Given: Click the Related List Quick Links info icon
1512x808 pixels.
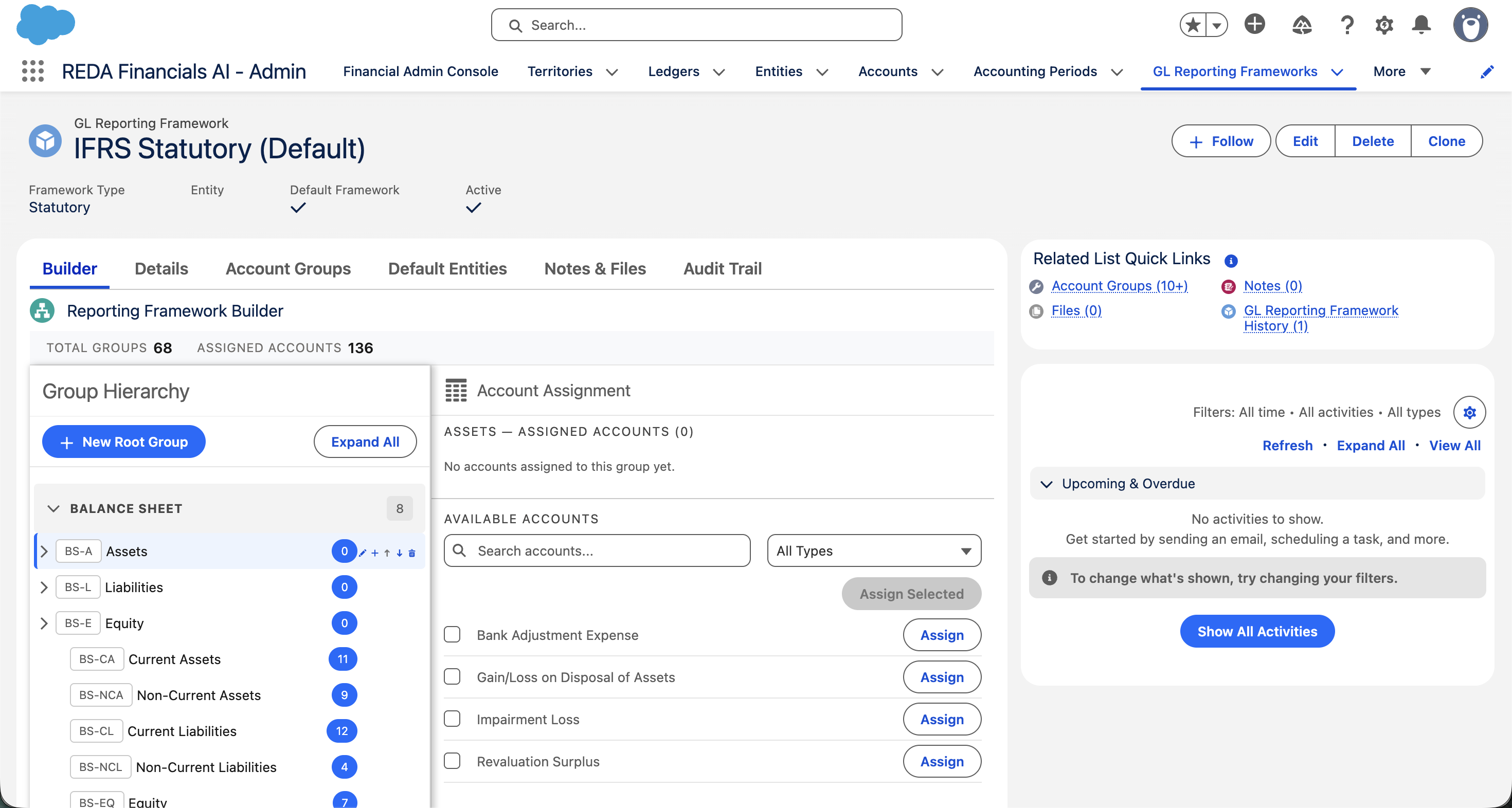Looking at the screenshot, I should tap(1231, 261).
